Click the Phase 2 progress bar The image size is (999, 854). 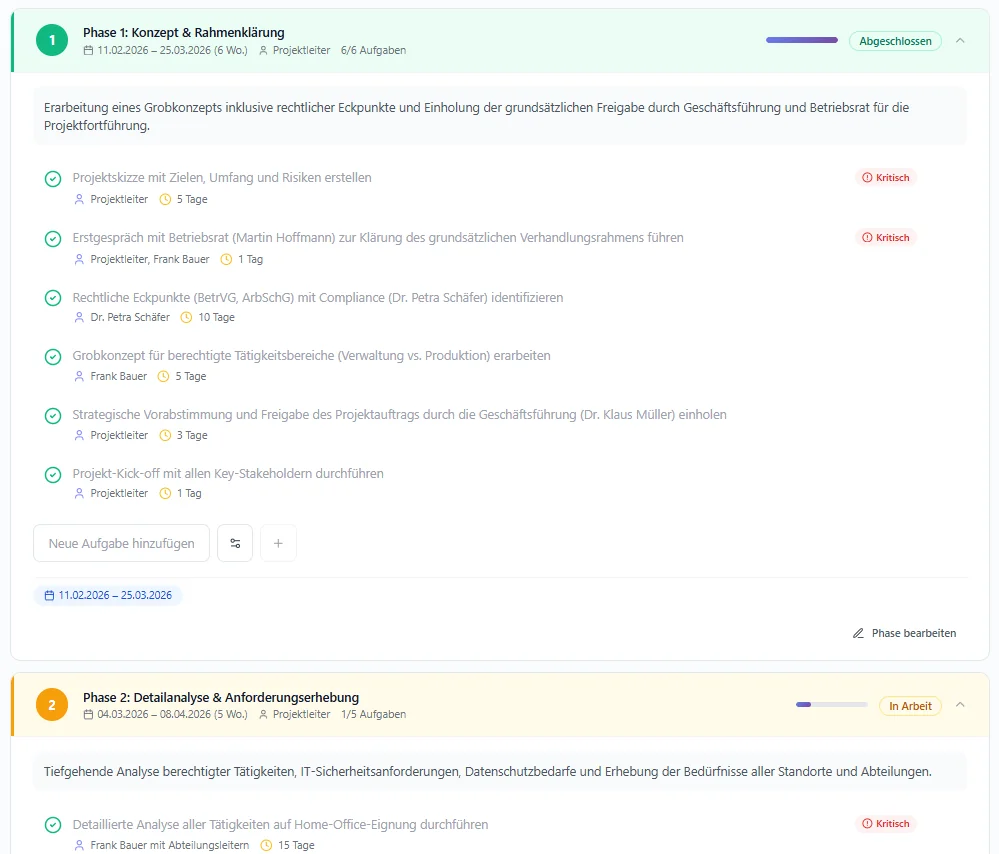pyautogui.click(x=831, y=705)
